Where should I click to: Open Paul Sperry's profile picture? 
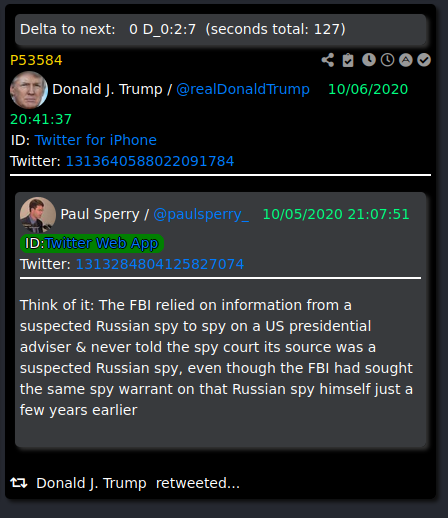tap(38, 214)
